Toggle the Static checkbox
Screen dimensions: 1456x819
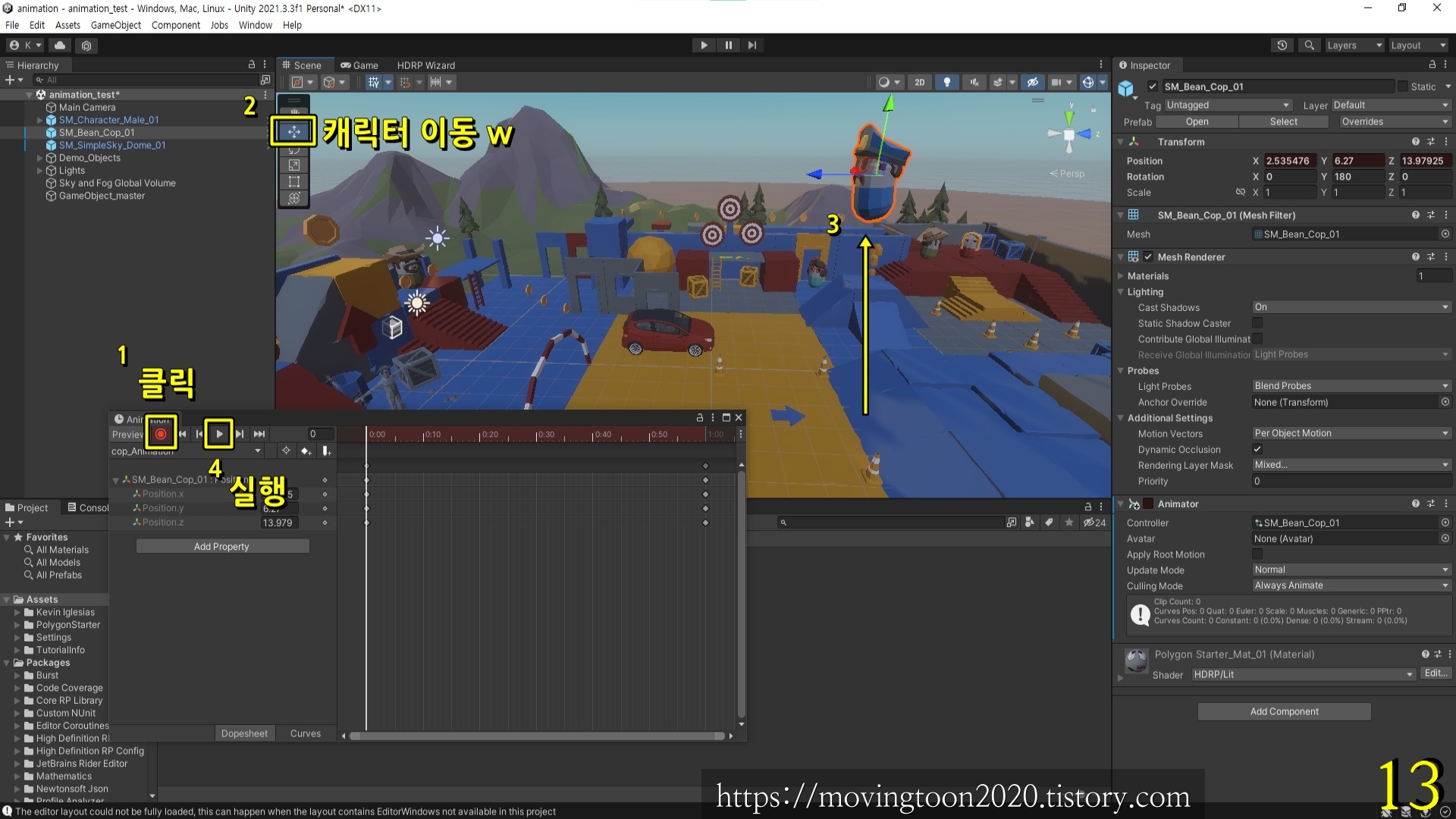(1403, 86)
